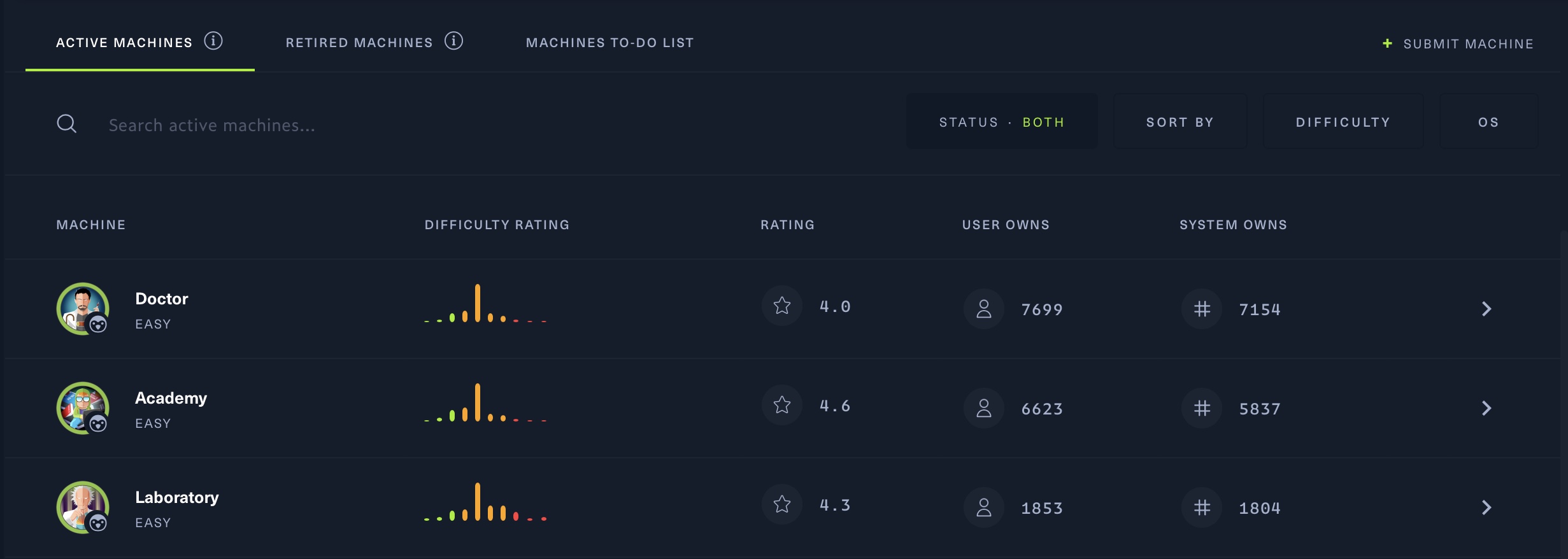Screen dimensions: 1568x559
Task: Click the star rating icon for Doctor
Action: point(782,306)
